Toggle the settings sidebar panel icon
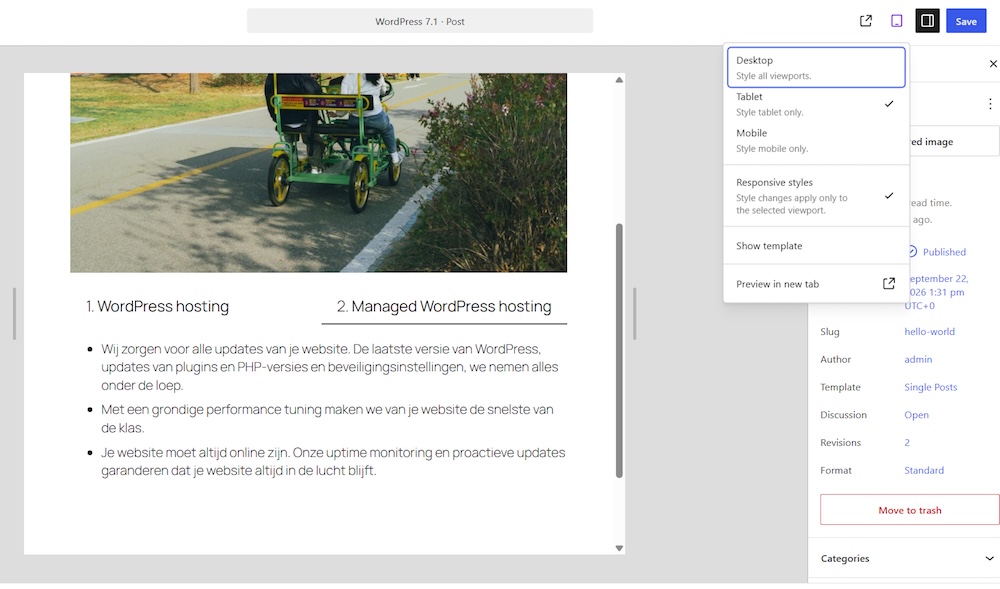Screen dimensions: 1000x589 tap(927, 21)
